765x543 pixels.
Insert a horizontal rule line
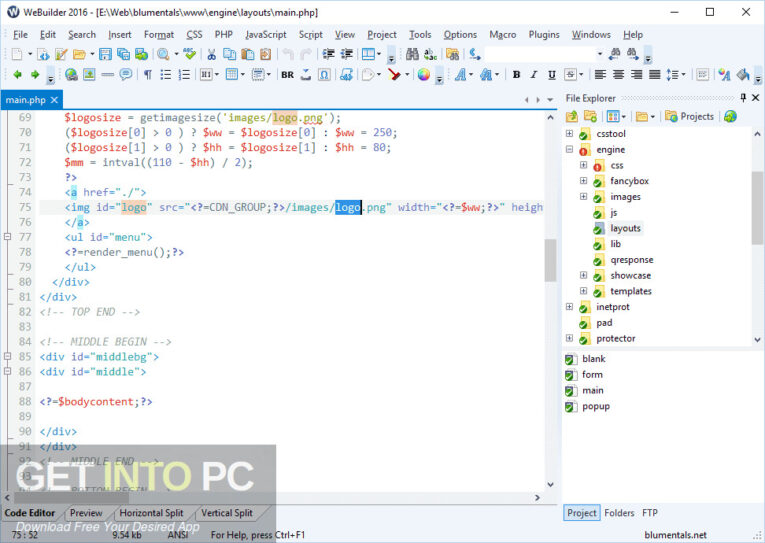click(107, 75)
